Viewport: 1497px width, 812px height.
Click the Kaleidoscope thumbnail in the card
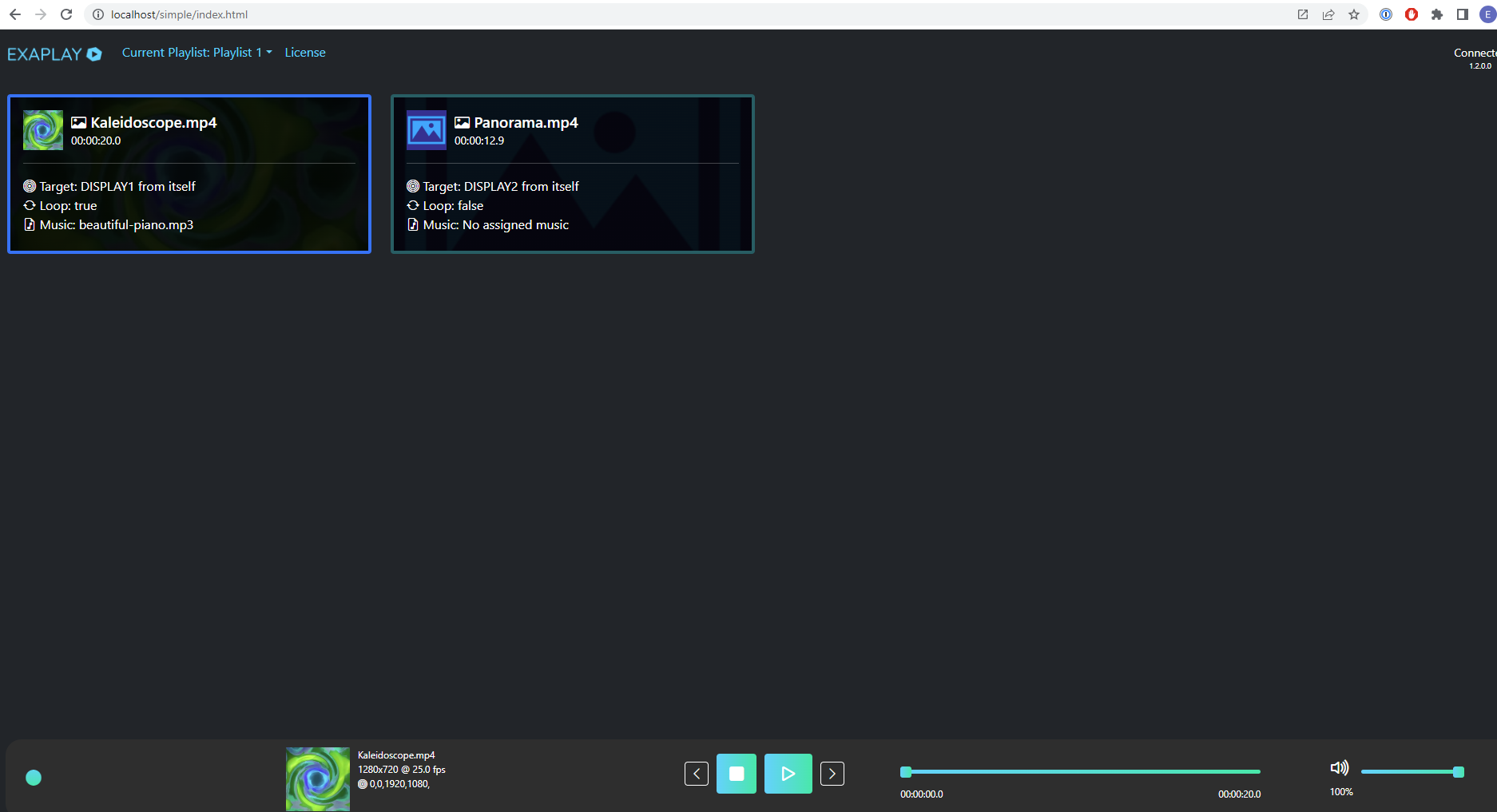click(x=43, y=130)
